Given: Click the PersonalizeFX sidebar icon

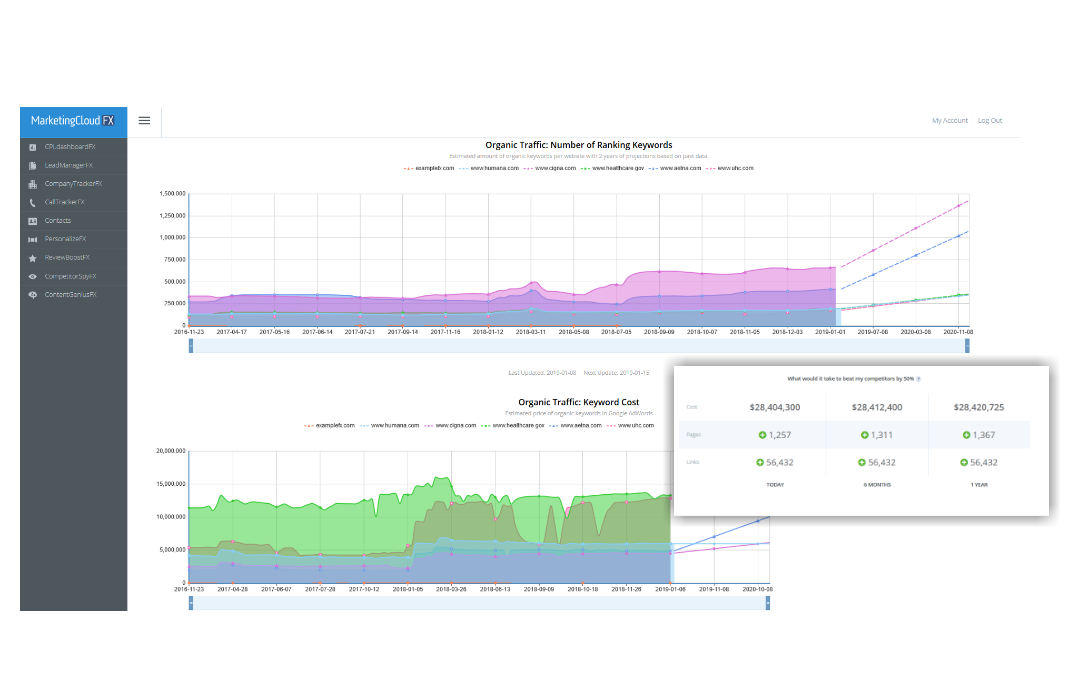Looking at the screenshot, I should click(x=32, y=239).
